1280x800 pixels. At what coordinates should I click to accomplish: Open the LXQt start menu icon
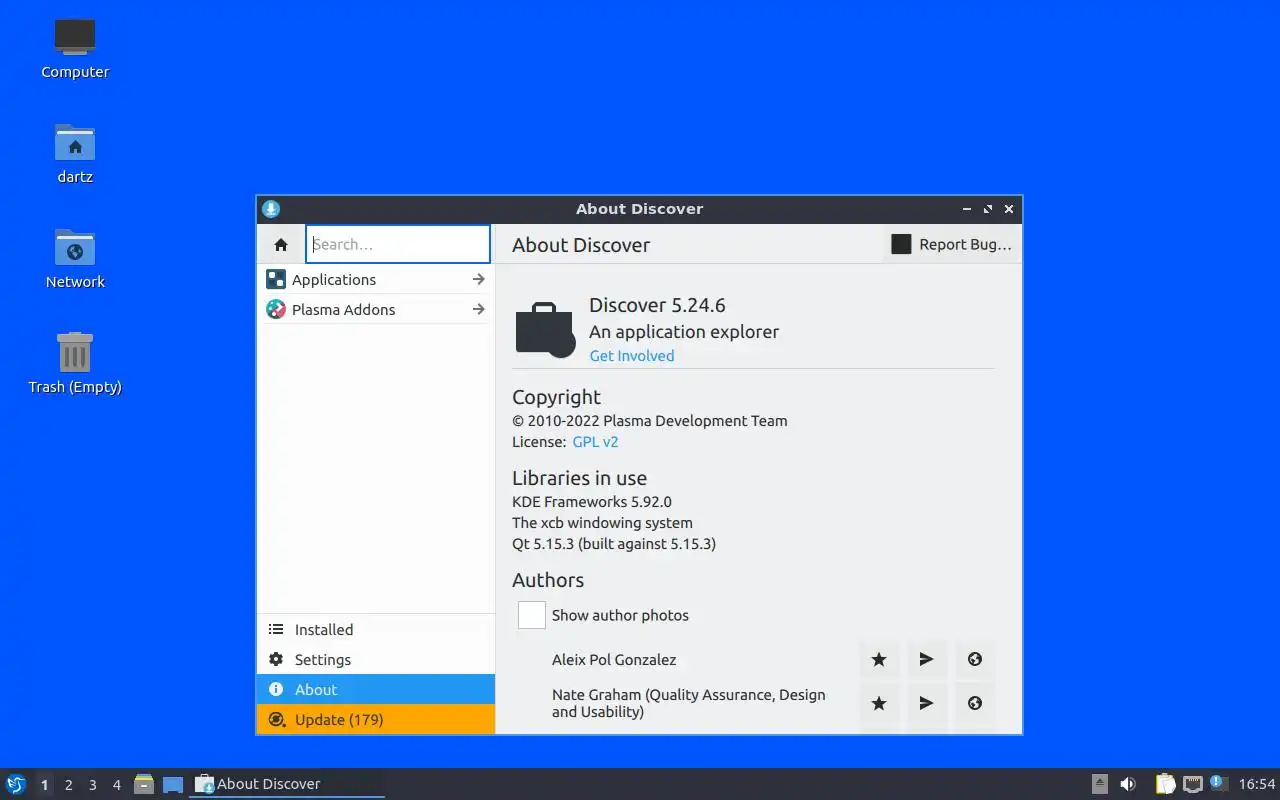coord(16,784)
